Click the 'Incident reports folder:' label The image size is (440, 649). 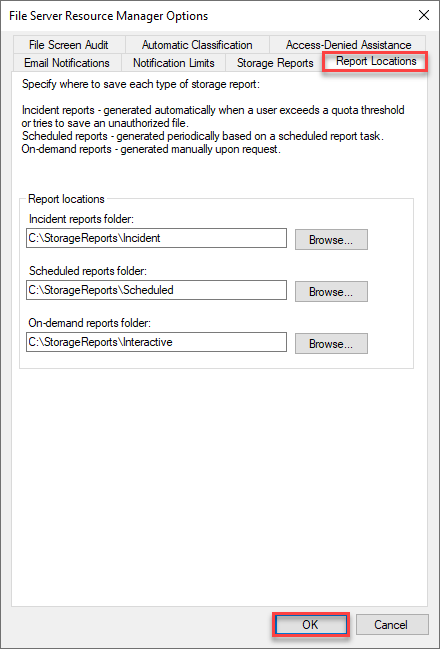point(82,219)
